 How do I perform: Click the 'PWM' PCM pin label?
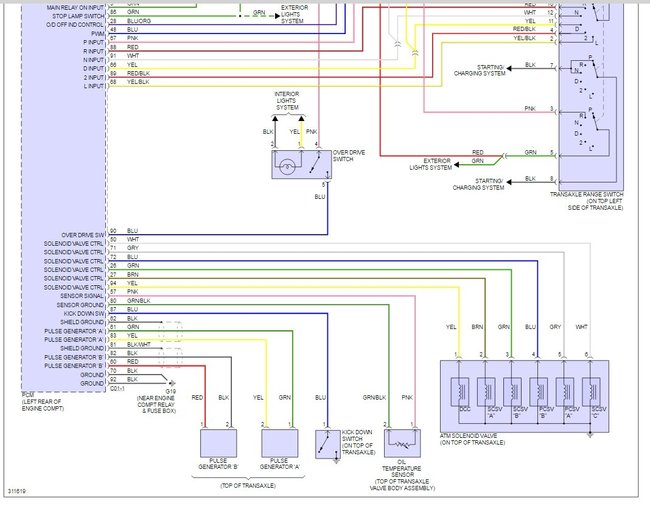(98, 34)
